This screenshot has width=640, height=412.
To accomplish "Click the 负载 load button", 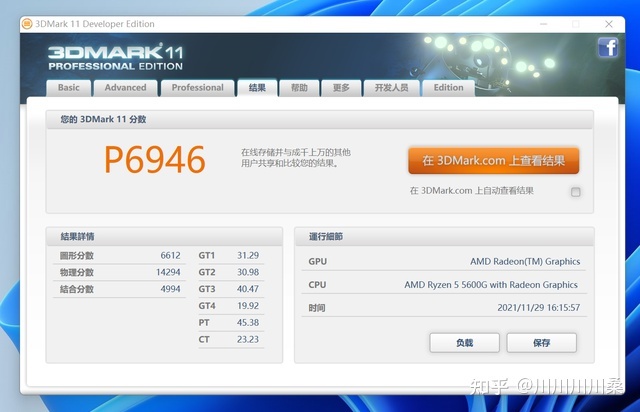I will tap(464, 343).
